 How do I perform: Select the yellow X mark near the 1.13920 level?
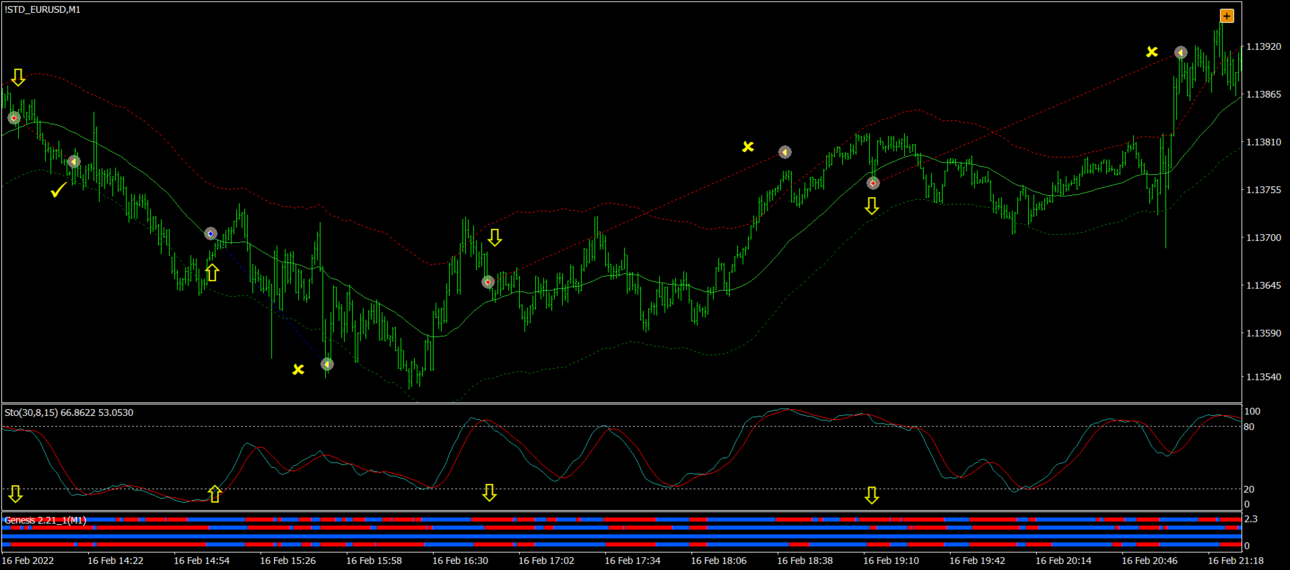tap(1152, 52)
